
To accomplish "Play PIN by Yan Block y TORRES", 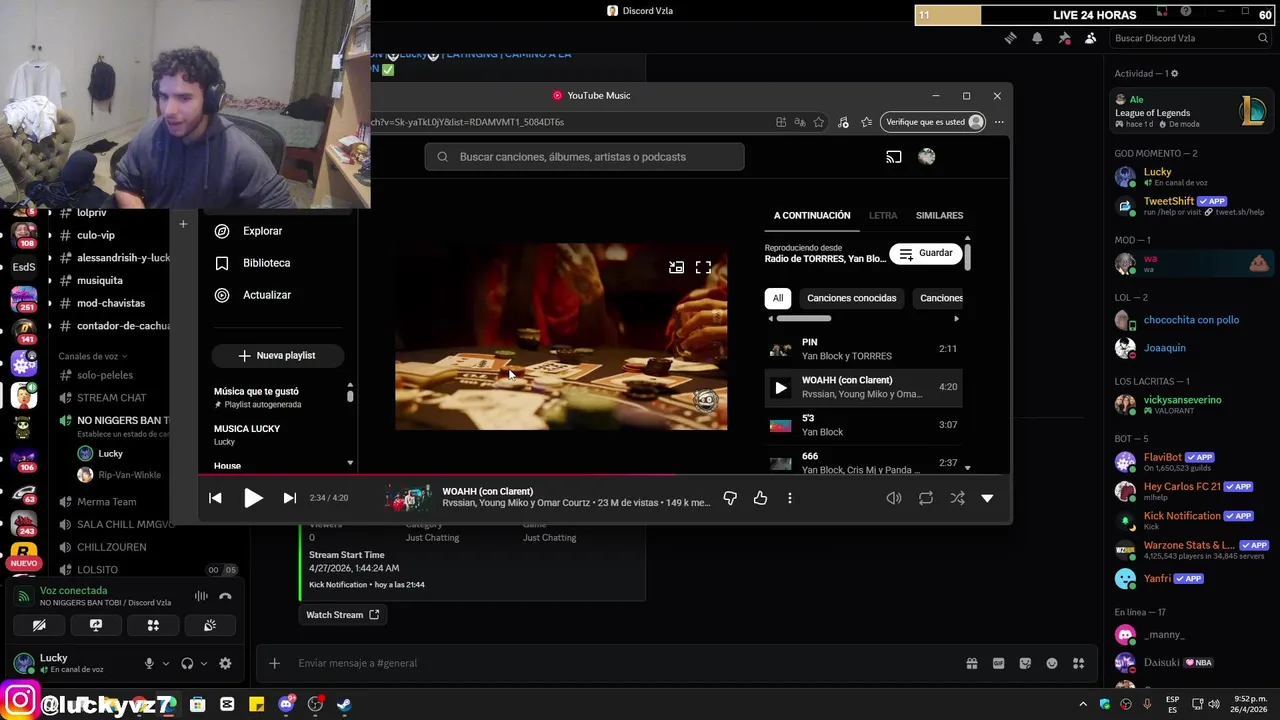I will pyautogui.click(x=864, y=349).
